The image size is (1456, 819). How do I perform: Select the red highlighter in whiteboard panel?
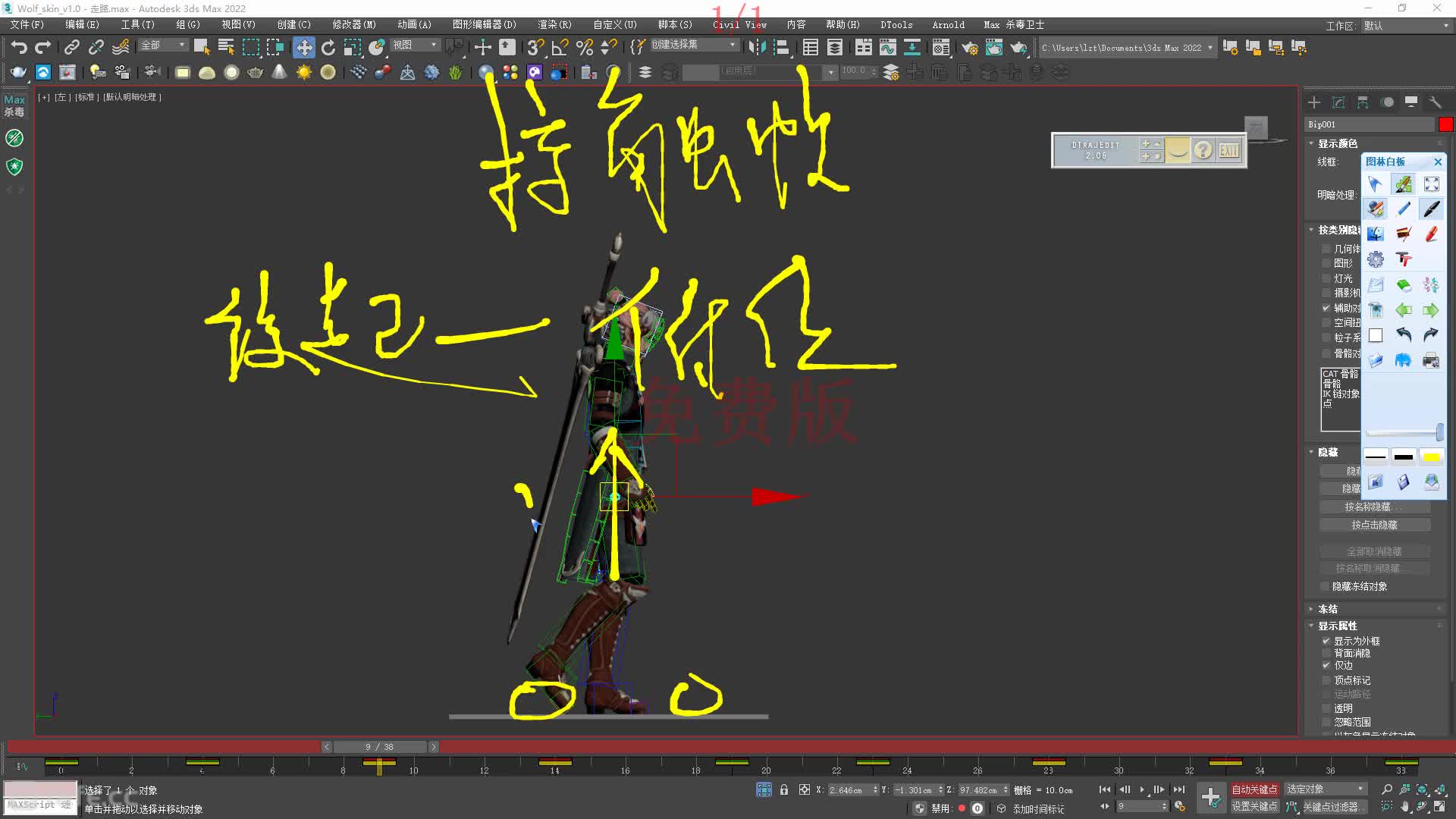tap(1431, 234)
